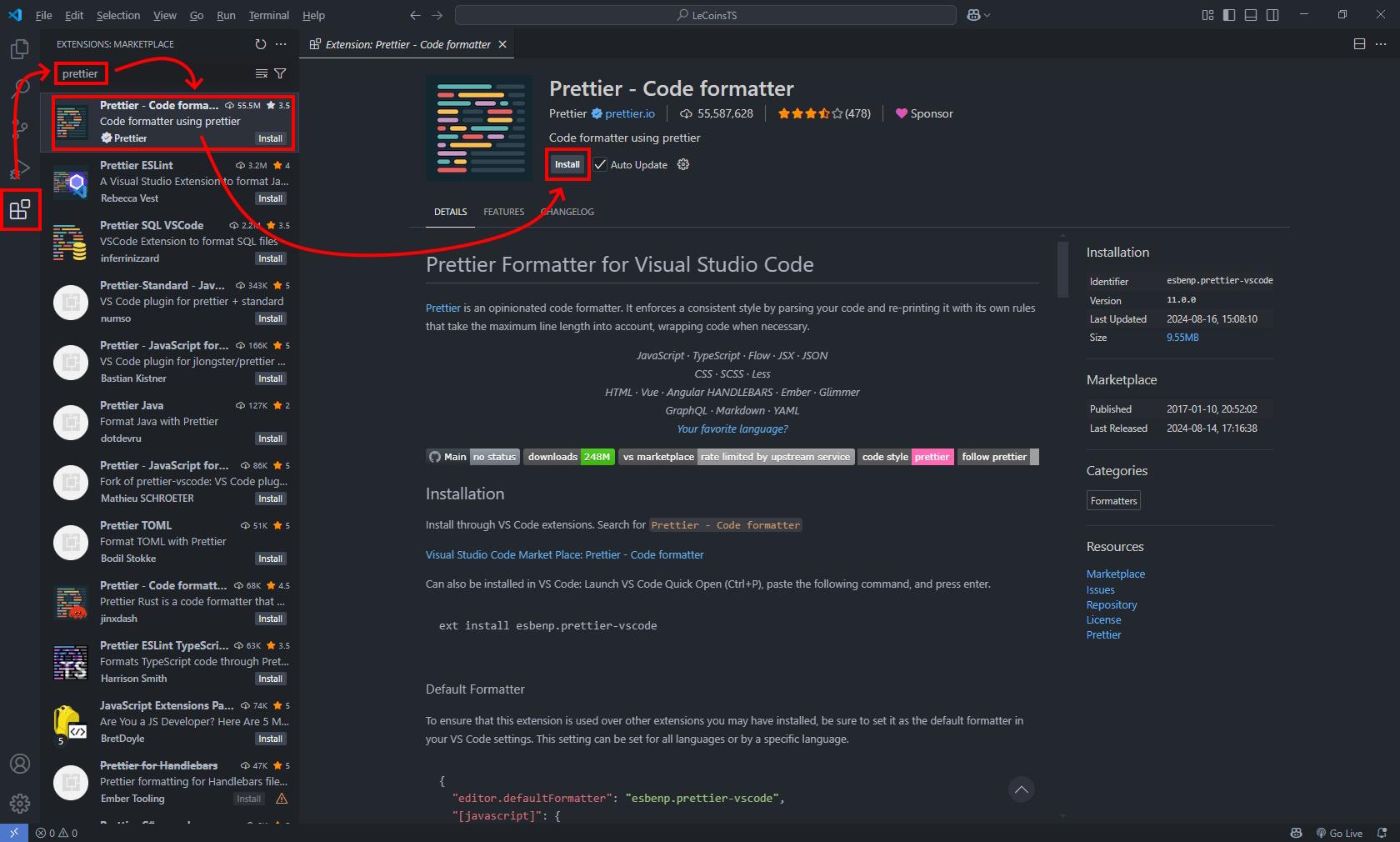Open Views and More Actions in Extensions header
This screenshot has width=1400, height=842.
click(x=281, y=44)
